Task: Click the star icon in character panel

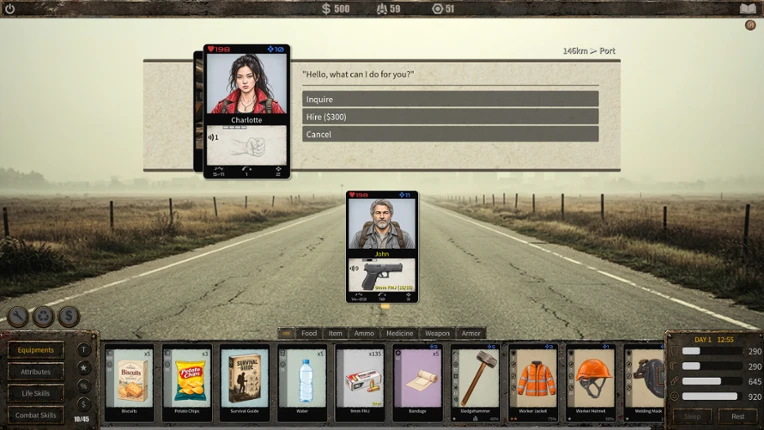Action: (84, 368)
